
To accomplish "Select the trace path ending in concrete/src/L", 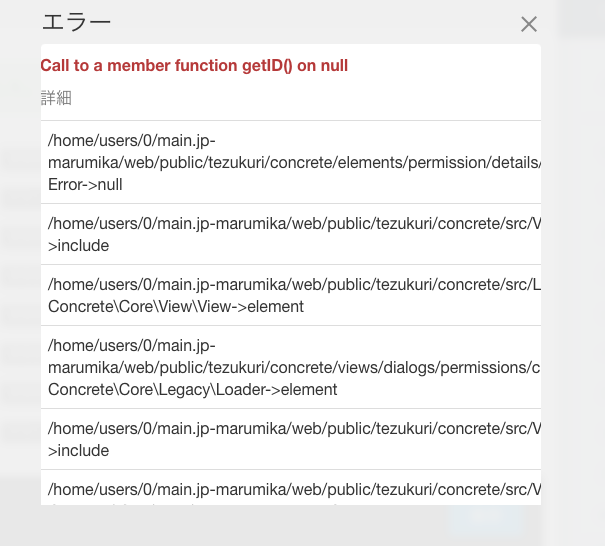I will point(294,285).
